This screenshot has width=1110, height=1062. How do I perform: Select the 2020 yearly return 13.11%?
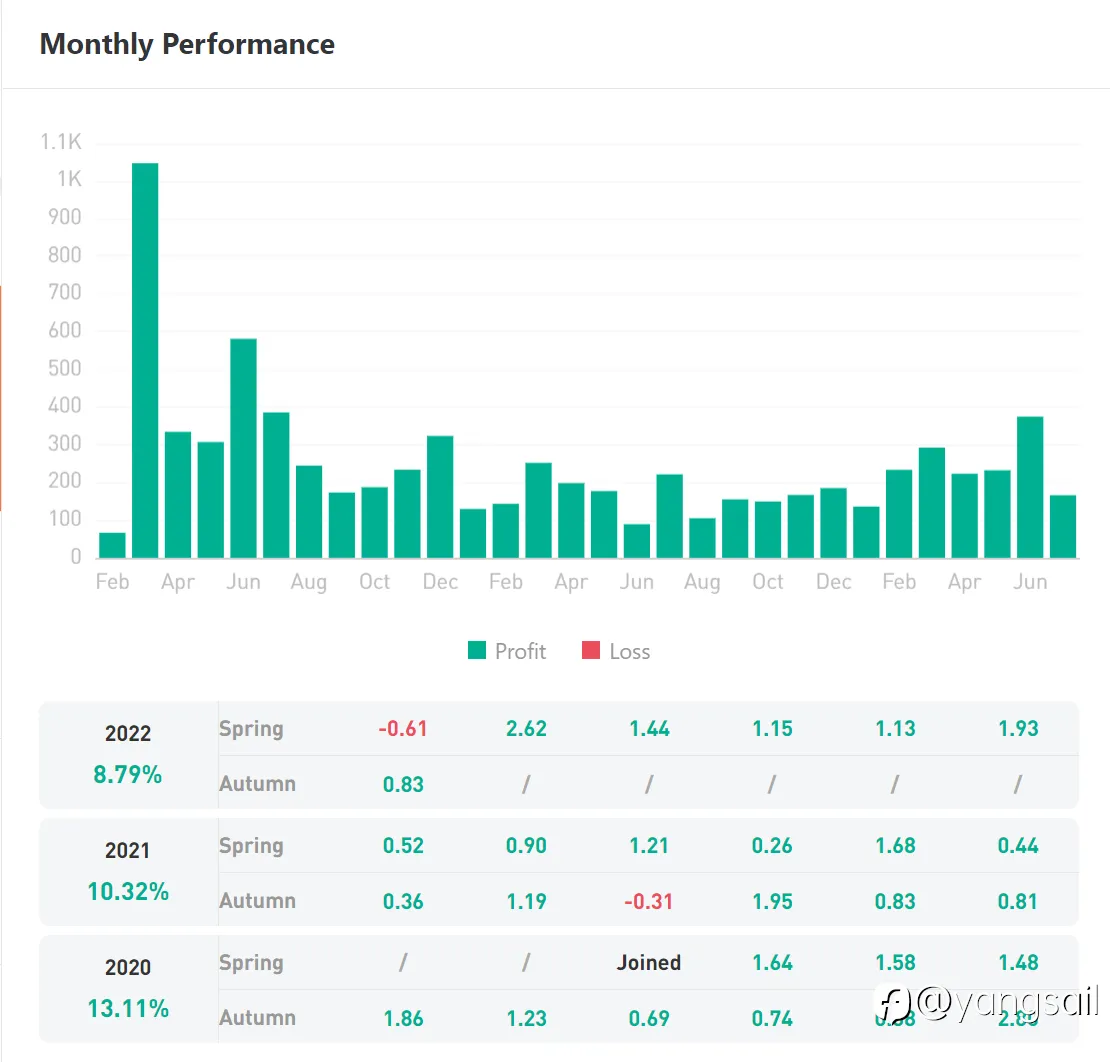[128, 1008]
